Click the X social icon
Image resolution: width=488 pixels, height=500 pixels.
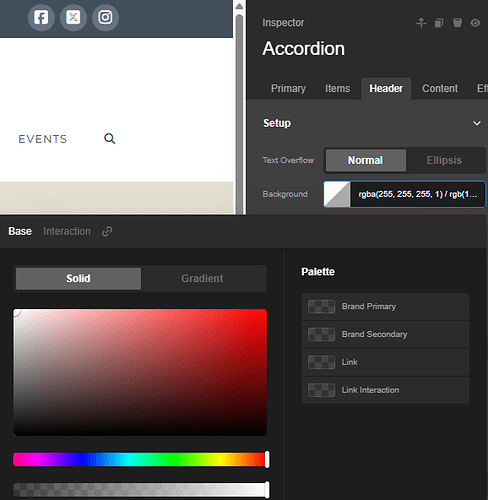(73, 17)
